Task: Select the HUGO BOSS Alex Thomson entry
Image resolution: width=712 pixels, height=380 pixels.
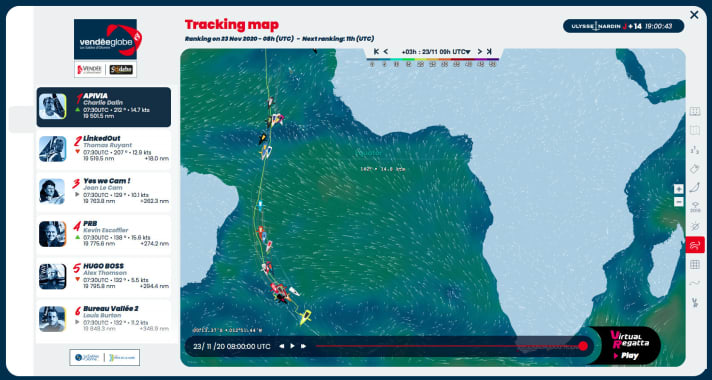Action: [104, 277]
